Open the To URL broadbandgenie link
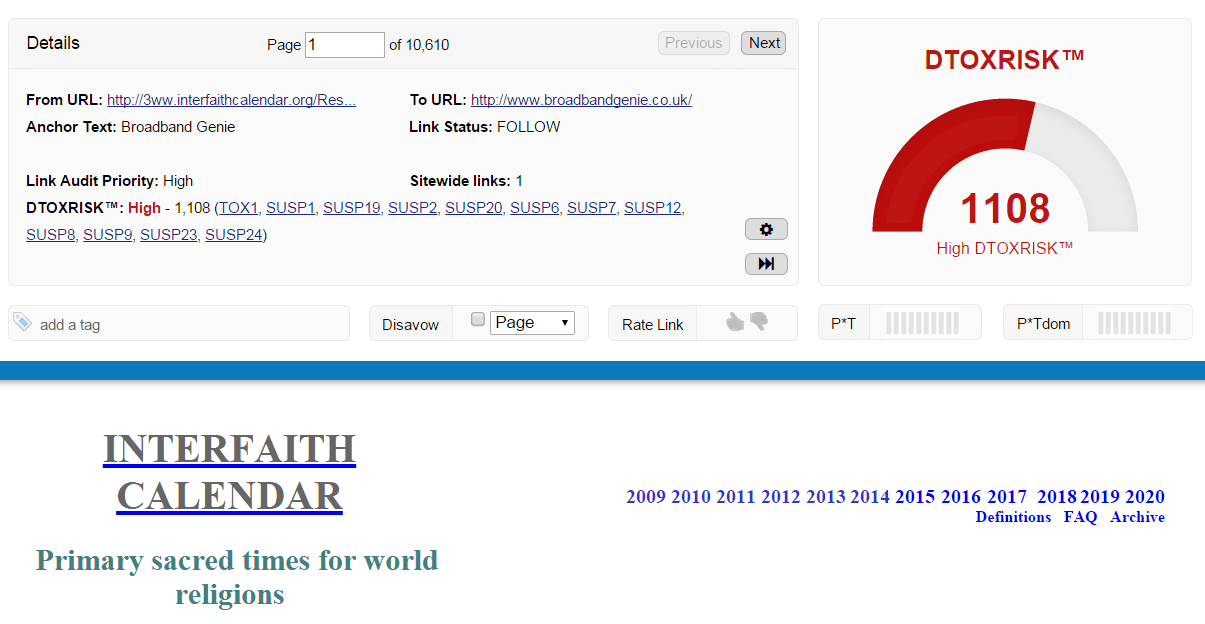The height and width of the screenshot is (624, 1205). click(x=581, y=100)
